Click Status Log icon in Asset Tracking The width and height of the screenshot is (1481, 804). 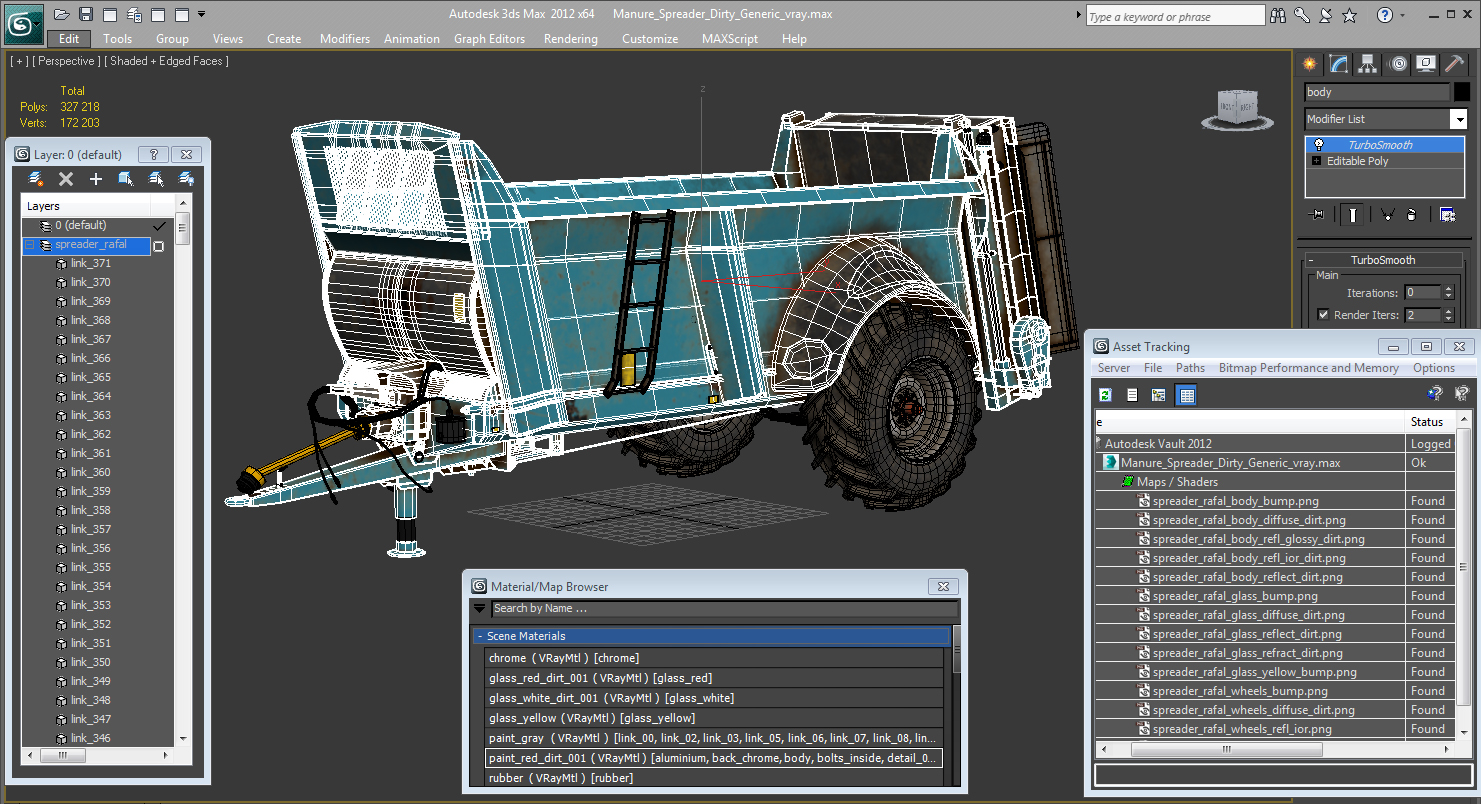[1132, 395]
